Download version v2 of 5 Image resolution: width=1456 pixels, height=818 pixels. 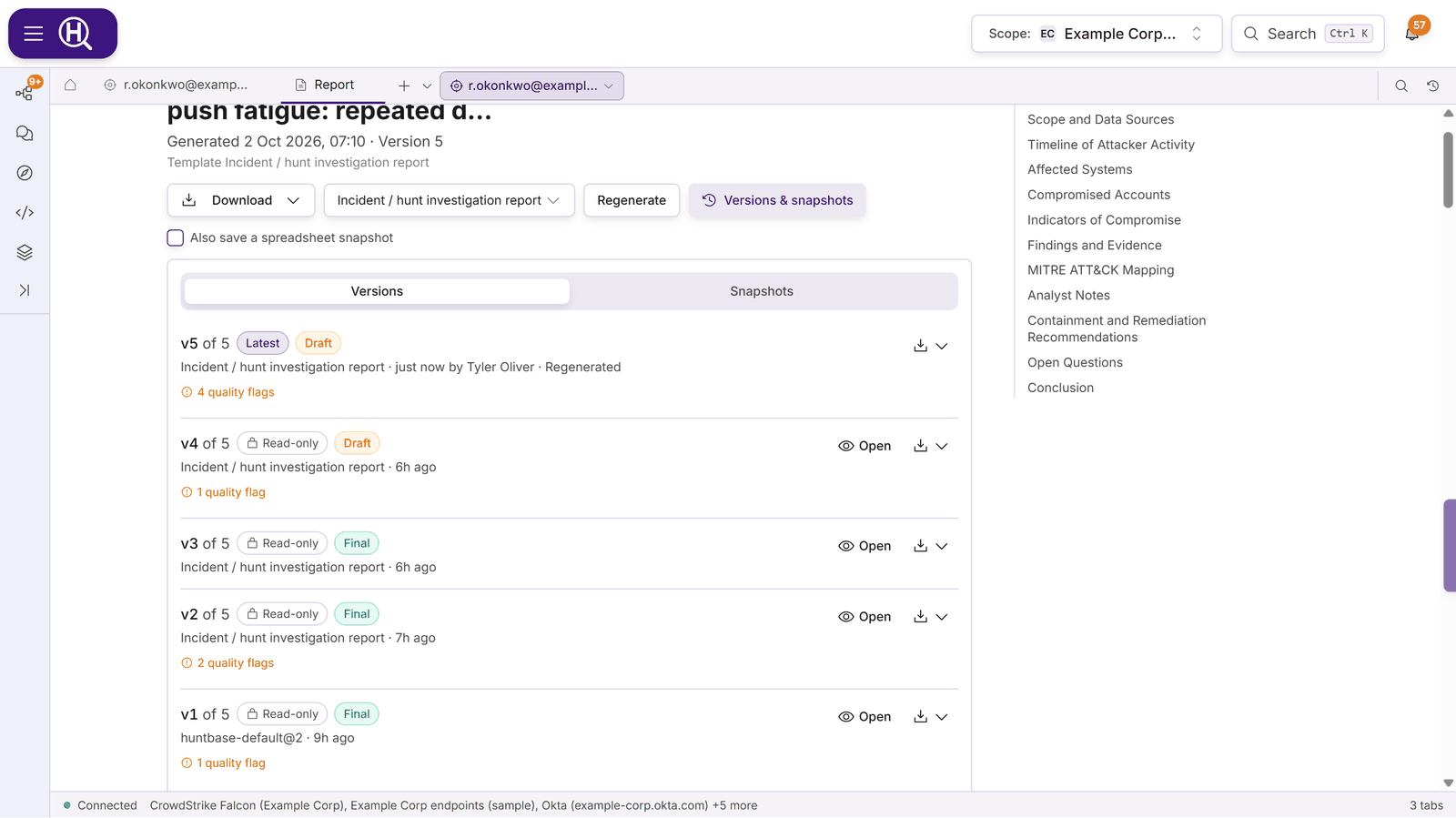(920, 617)
